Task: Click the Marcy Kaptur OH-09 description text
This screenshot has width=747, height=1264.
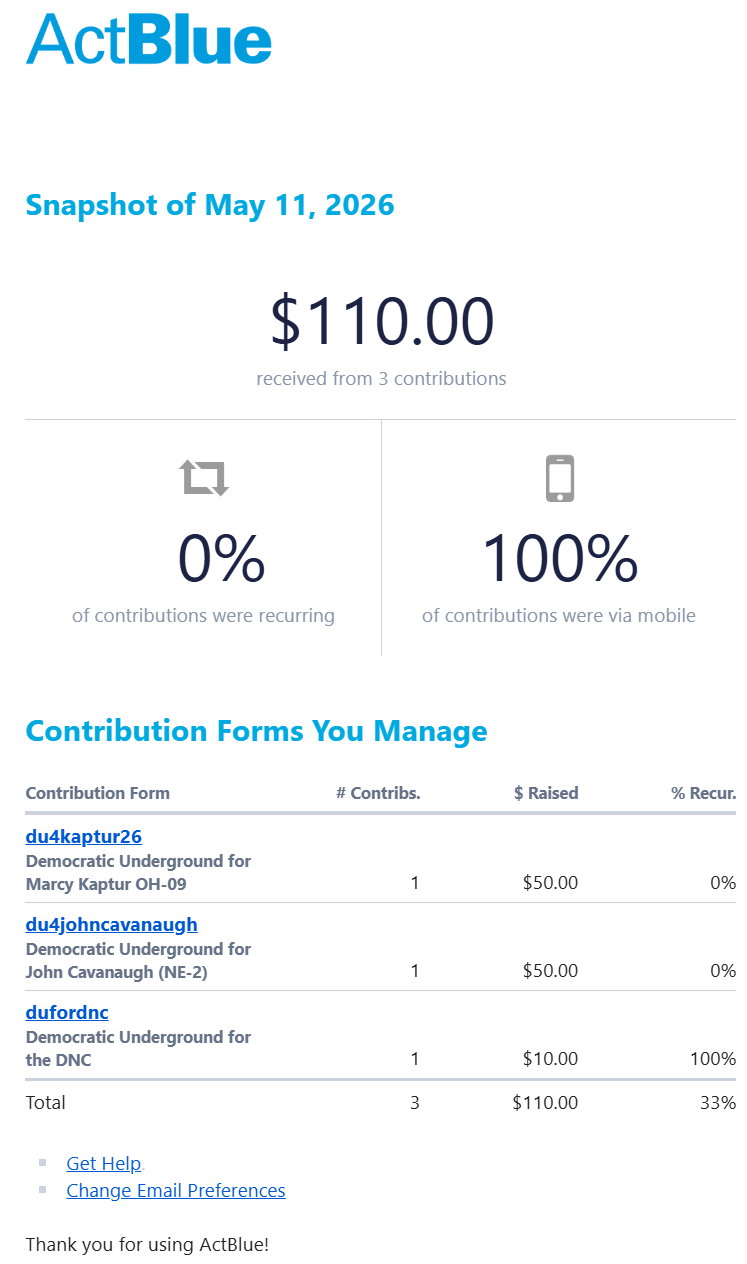Action: click(106, 884)
